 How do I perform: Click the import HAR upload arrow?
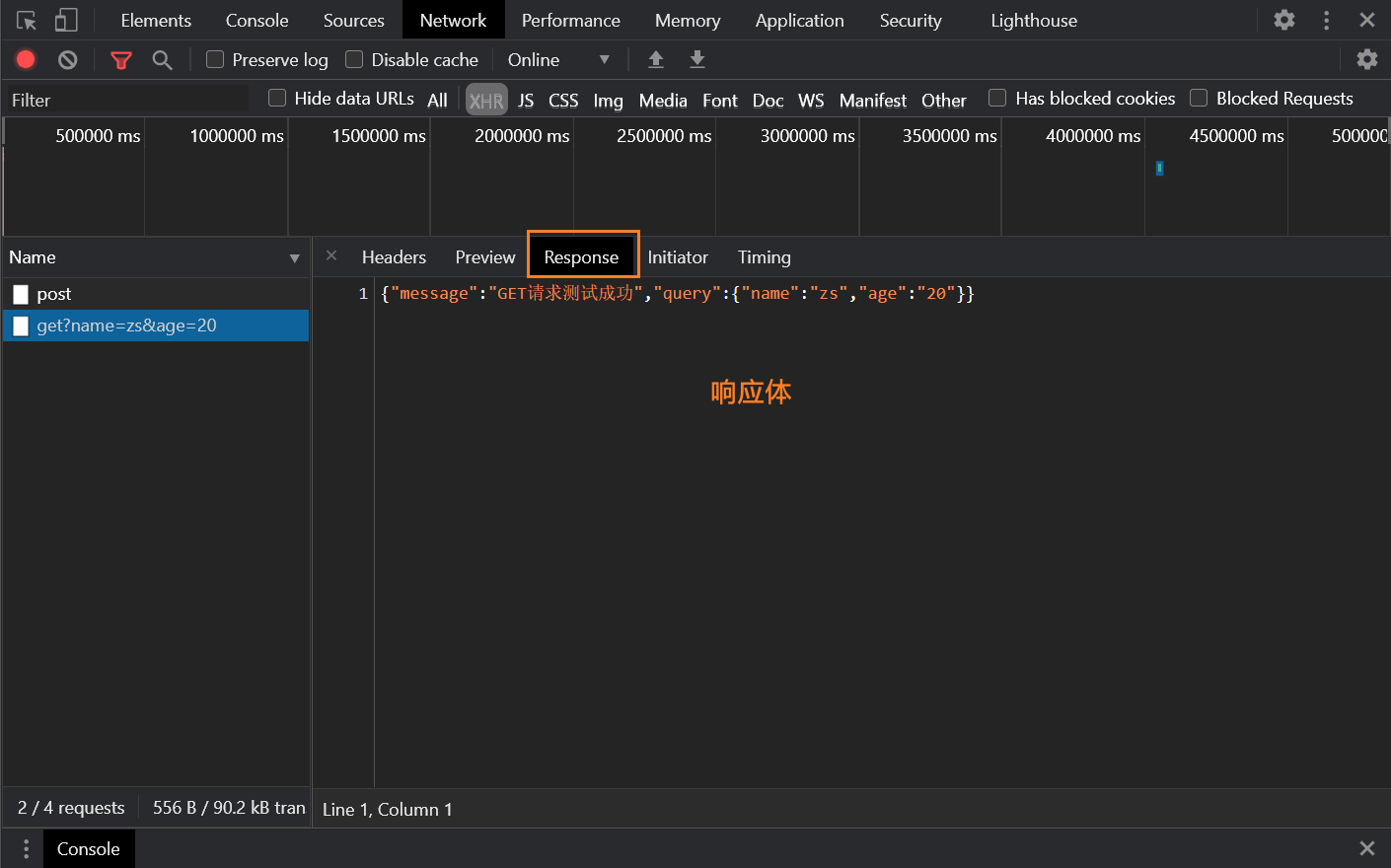click(655, 60)
